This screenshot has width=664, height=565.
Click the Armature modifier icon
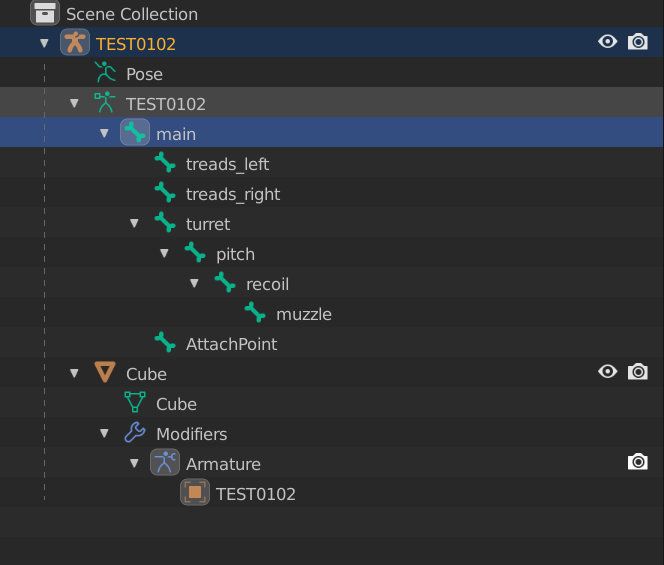tap(165, 462)
